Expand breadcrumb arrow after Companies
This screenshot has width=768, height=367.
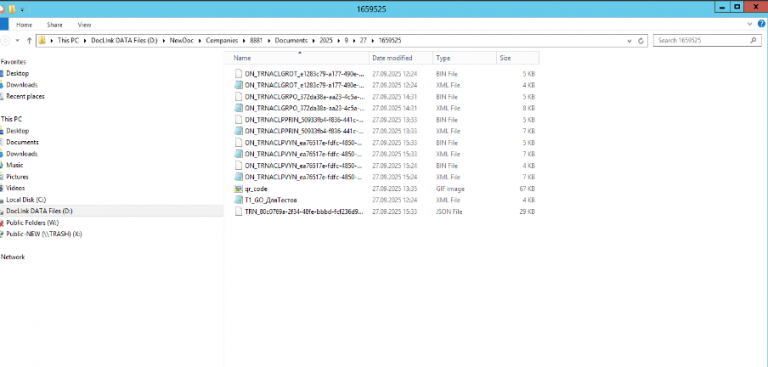(244, 41)
